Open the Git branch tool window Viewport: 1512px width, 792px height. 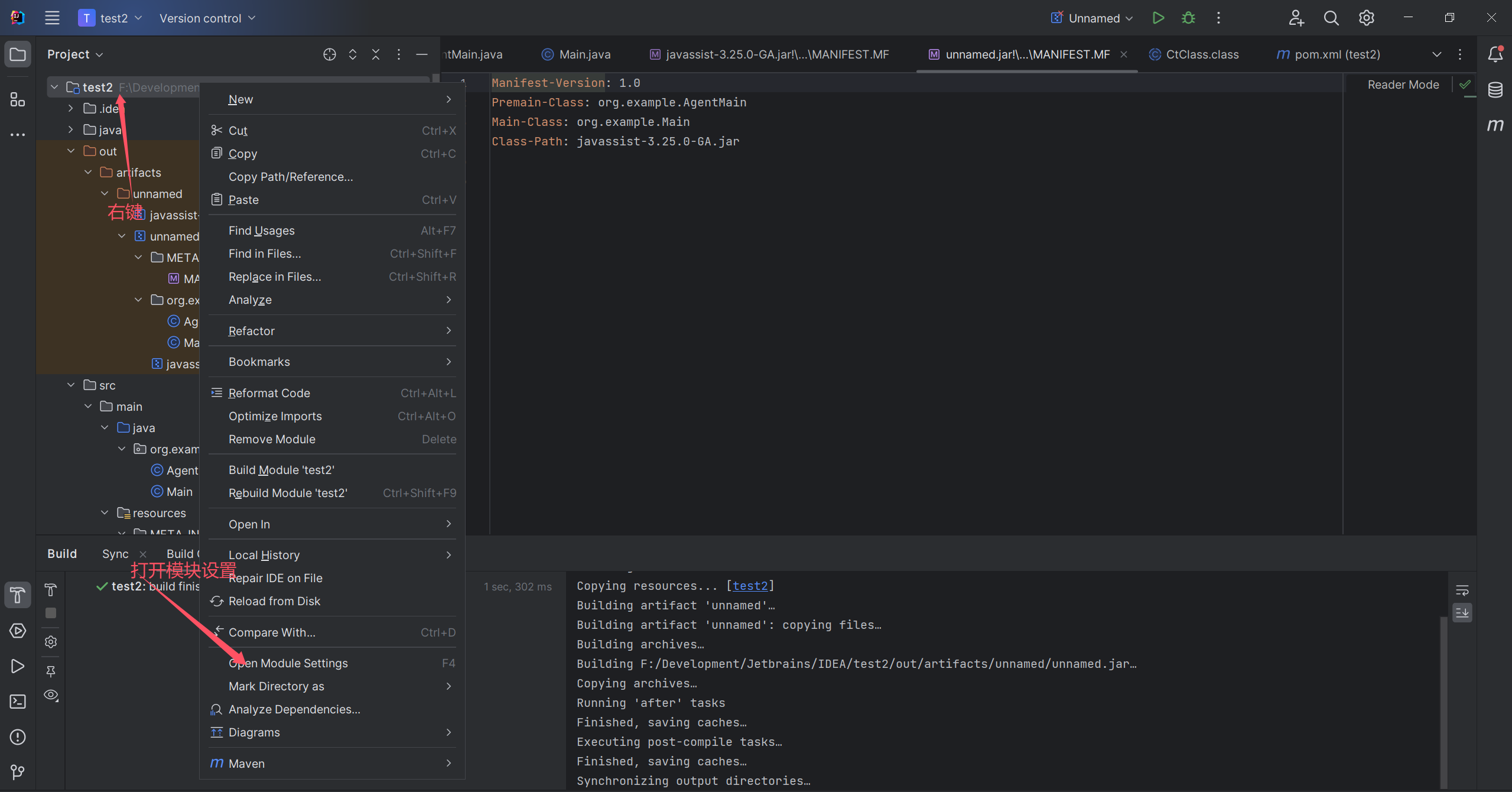[x=18, y=771]
